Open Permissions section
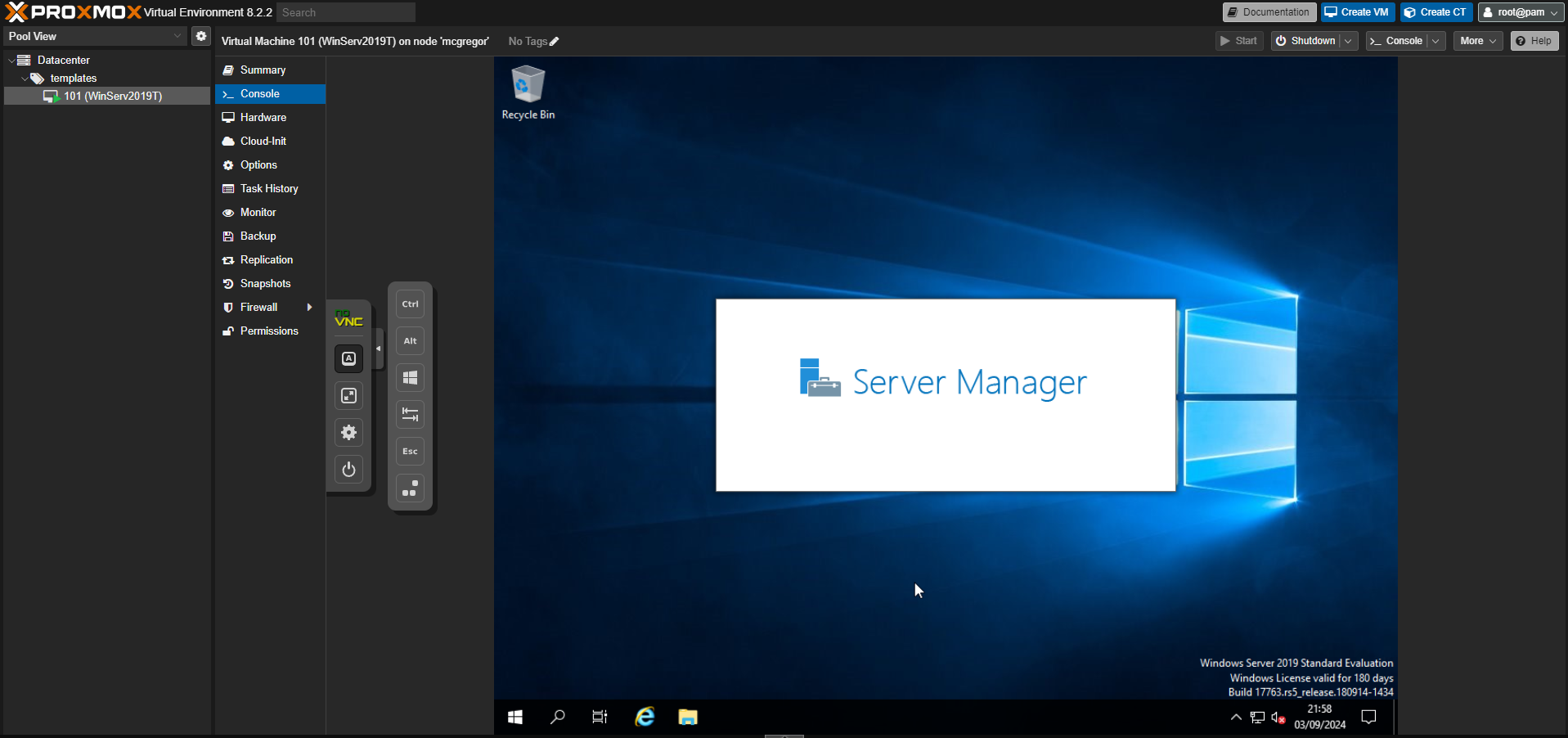Screen dimensions: 1568x738 270,331
